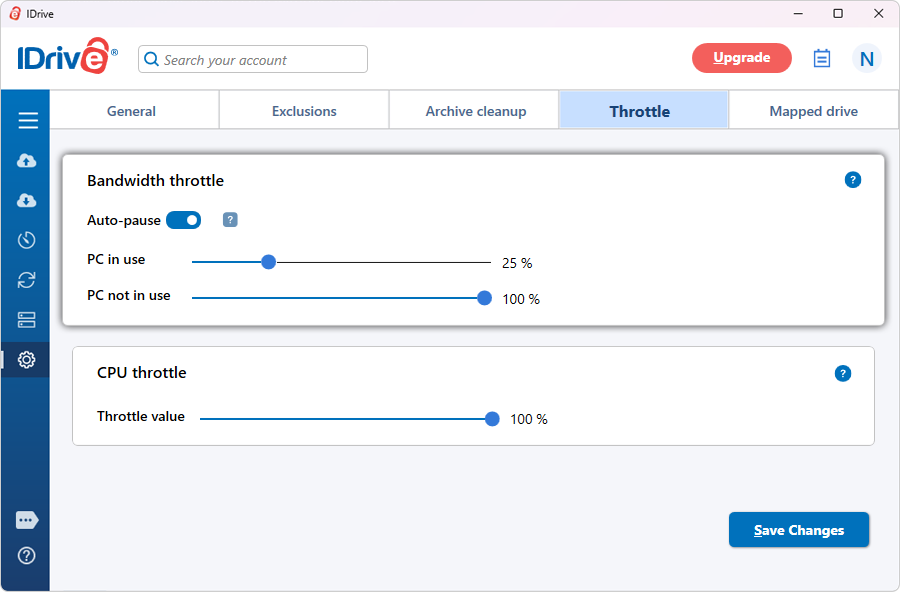Open the Help question mark in sidebar
Viewport: 900px width, 592px height.
click(27, 555)
